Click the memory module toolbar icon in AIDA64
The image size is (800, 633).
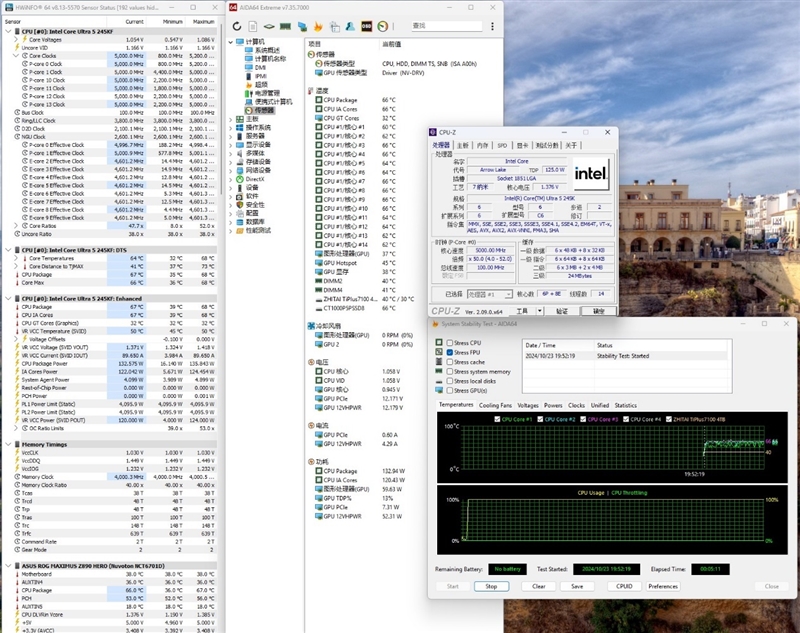pyautogui.click(x=285, y=26)
